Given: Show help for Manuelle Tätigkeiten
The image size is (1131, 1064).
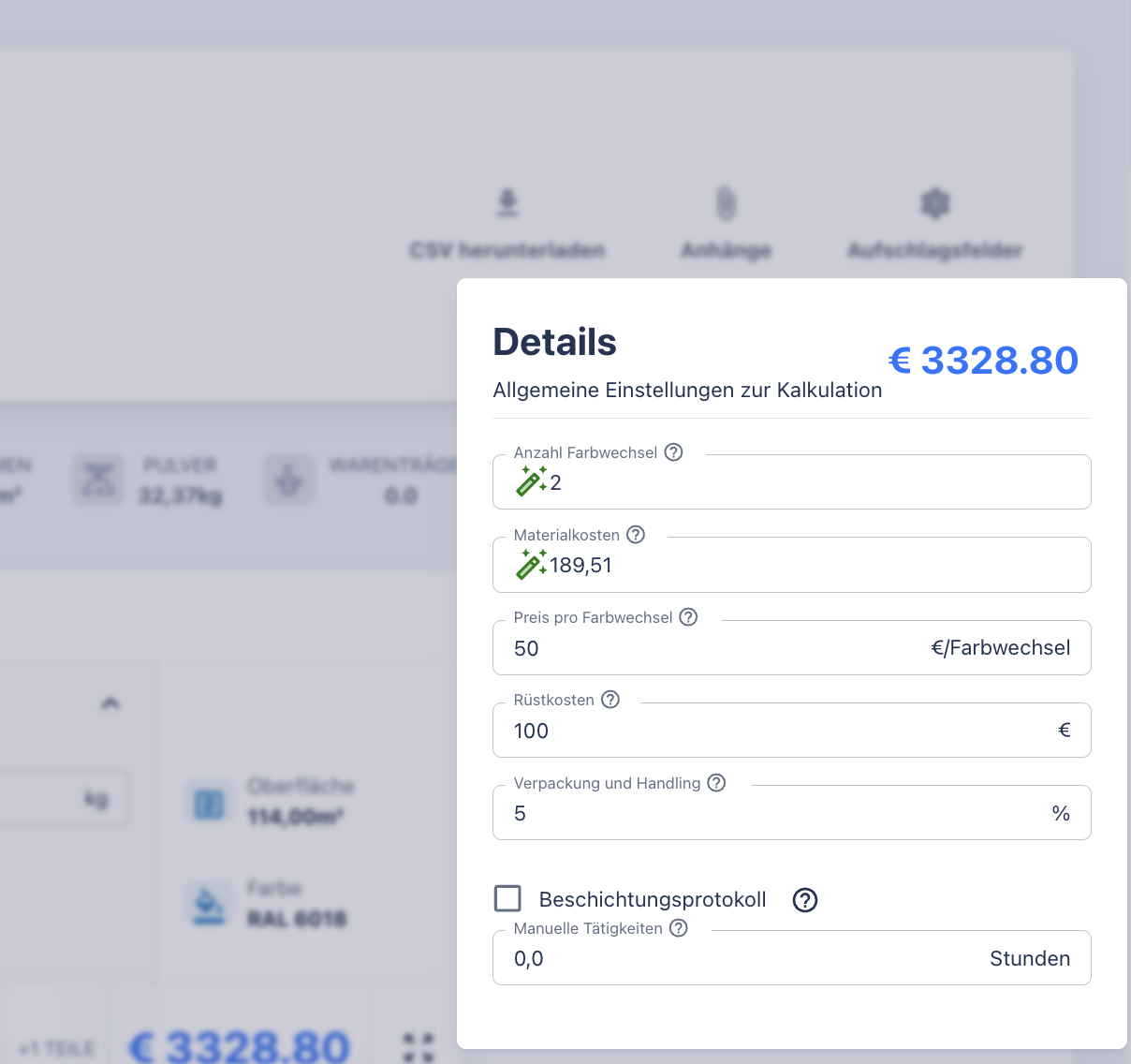Looking at the screenshot, I should [x=679, y=928].
